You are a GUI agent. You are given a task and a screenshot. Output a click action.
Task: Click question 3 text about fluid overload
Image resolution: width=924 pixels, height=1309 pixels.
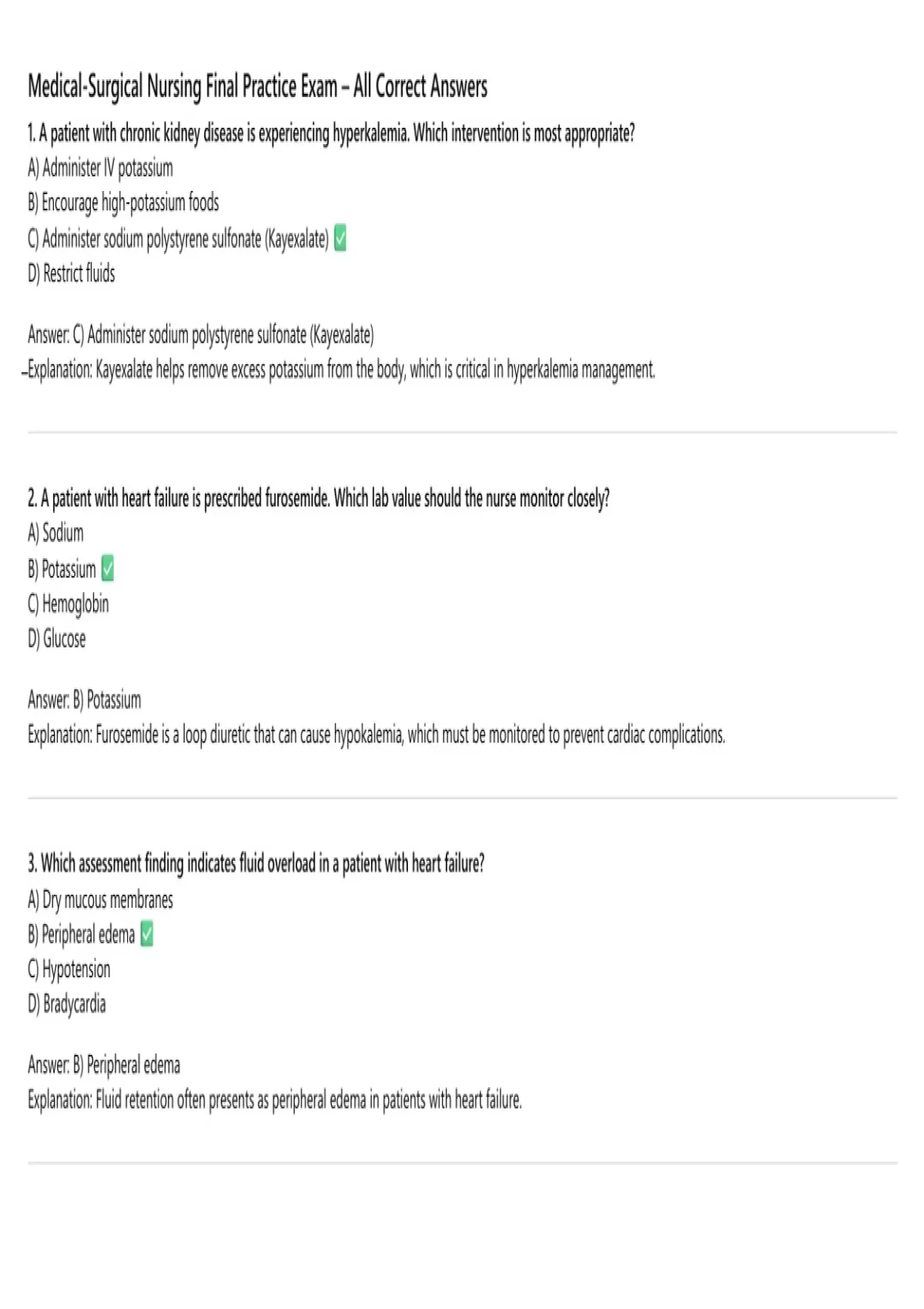click(x=256, y=864)
